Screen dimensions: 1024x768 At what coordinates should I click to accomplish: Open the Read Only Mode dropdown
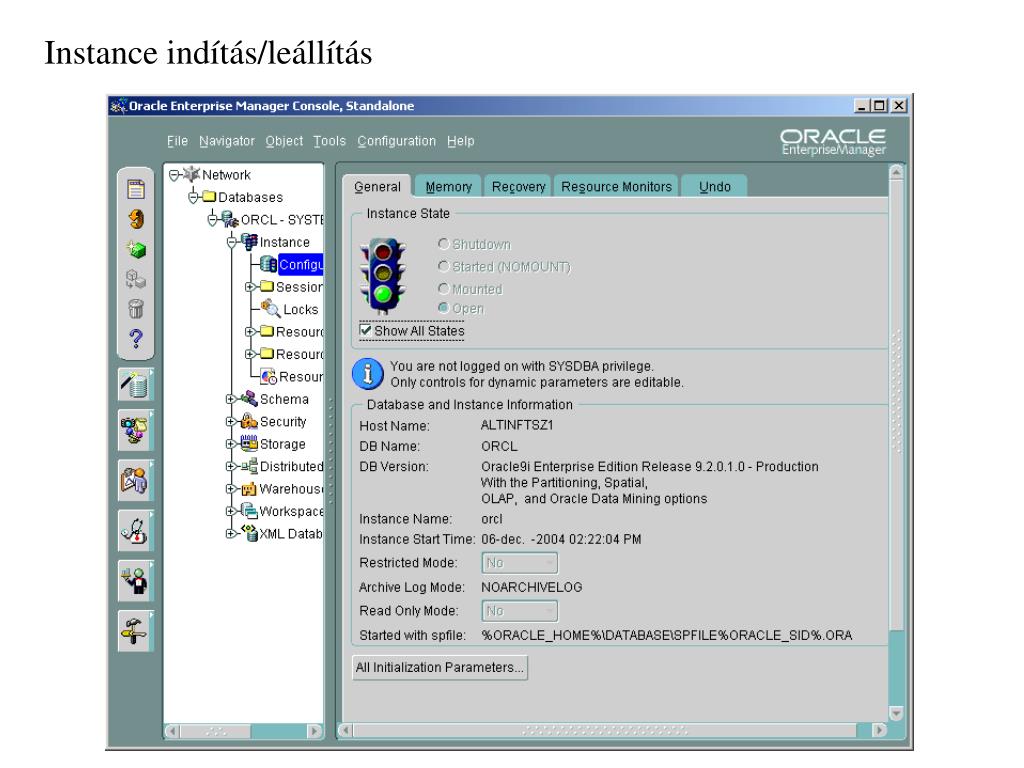520,611
